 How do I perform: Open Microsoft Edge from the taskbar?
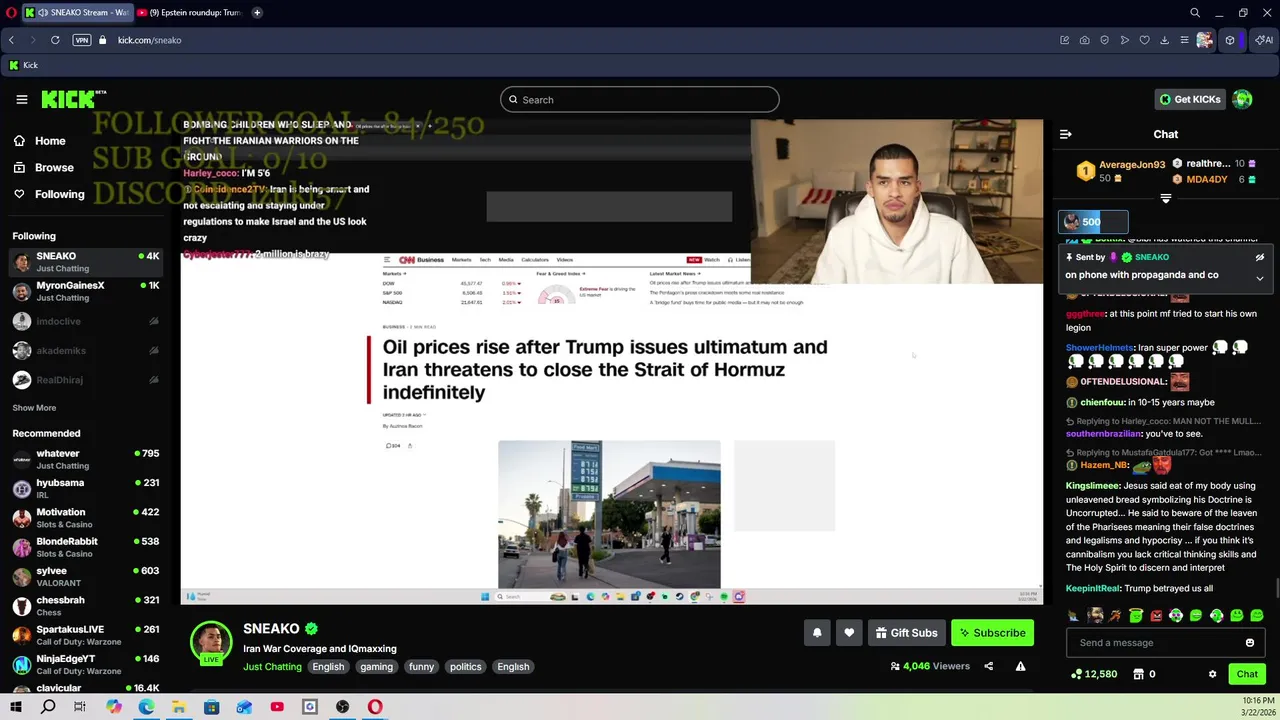[146, 707]
